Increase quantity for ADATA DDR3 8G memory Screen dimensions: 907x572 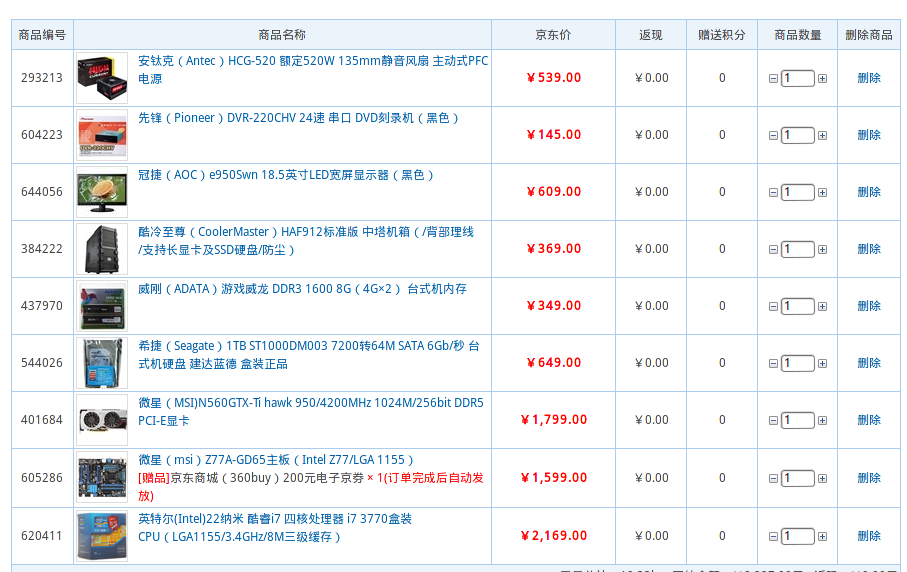tap(823, 307)
